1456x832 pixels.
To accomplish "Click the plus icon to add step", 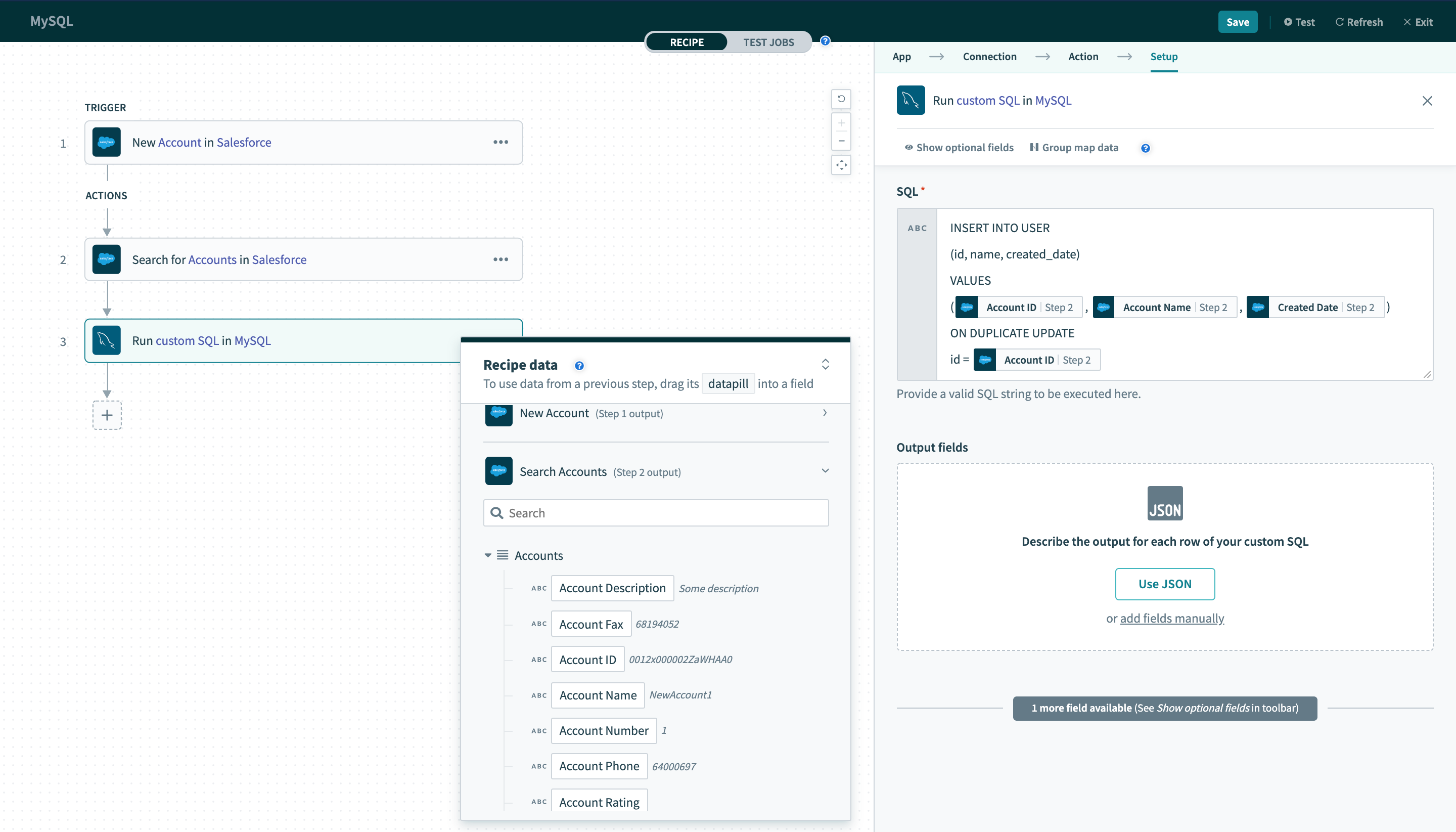I will pos(107,415).
